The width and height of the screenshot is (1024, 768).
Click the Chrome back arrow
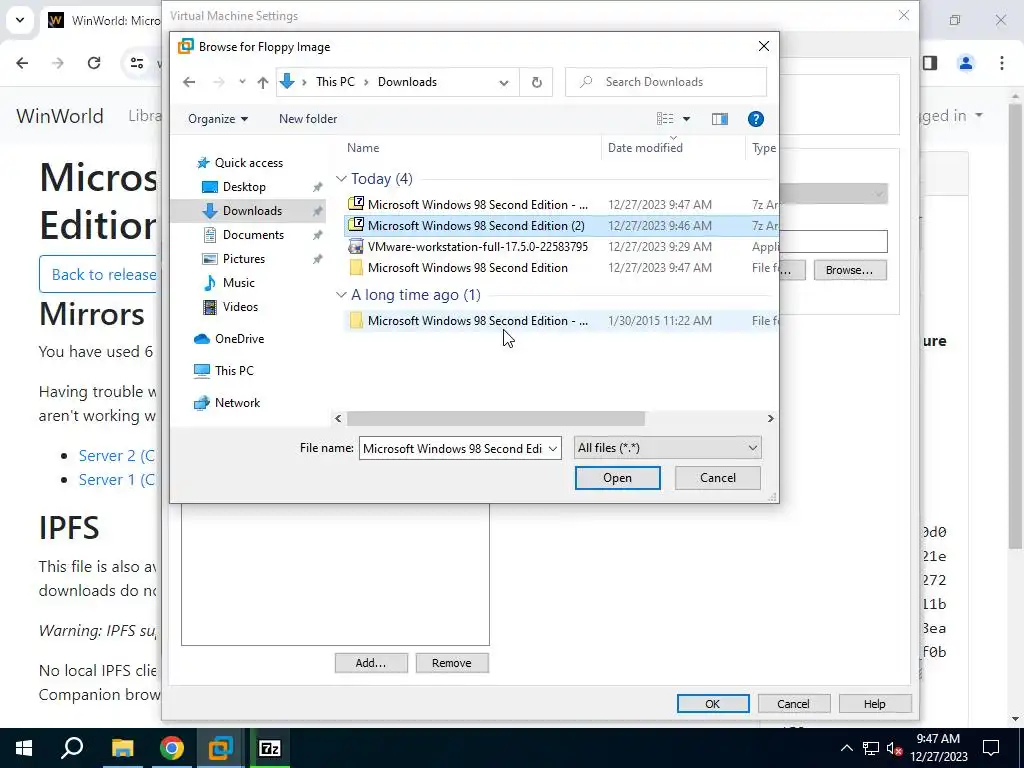click(22, 63)
